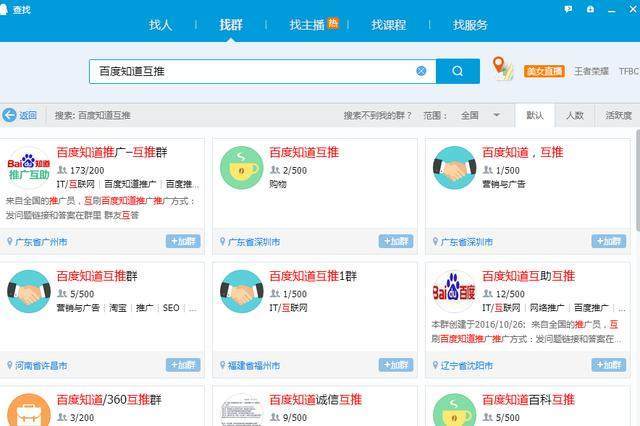The height and width of the screenshot is (426, 640).
Task: Switch to the 找主播 tab
Action: pos(307,25)
